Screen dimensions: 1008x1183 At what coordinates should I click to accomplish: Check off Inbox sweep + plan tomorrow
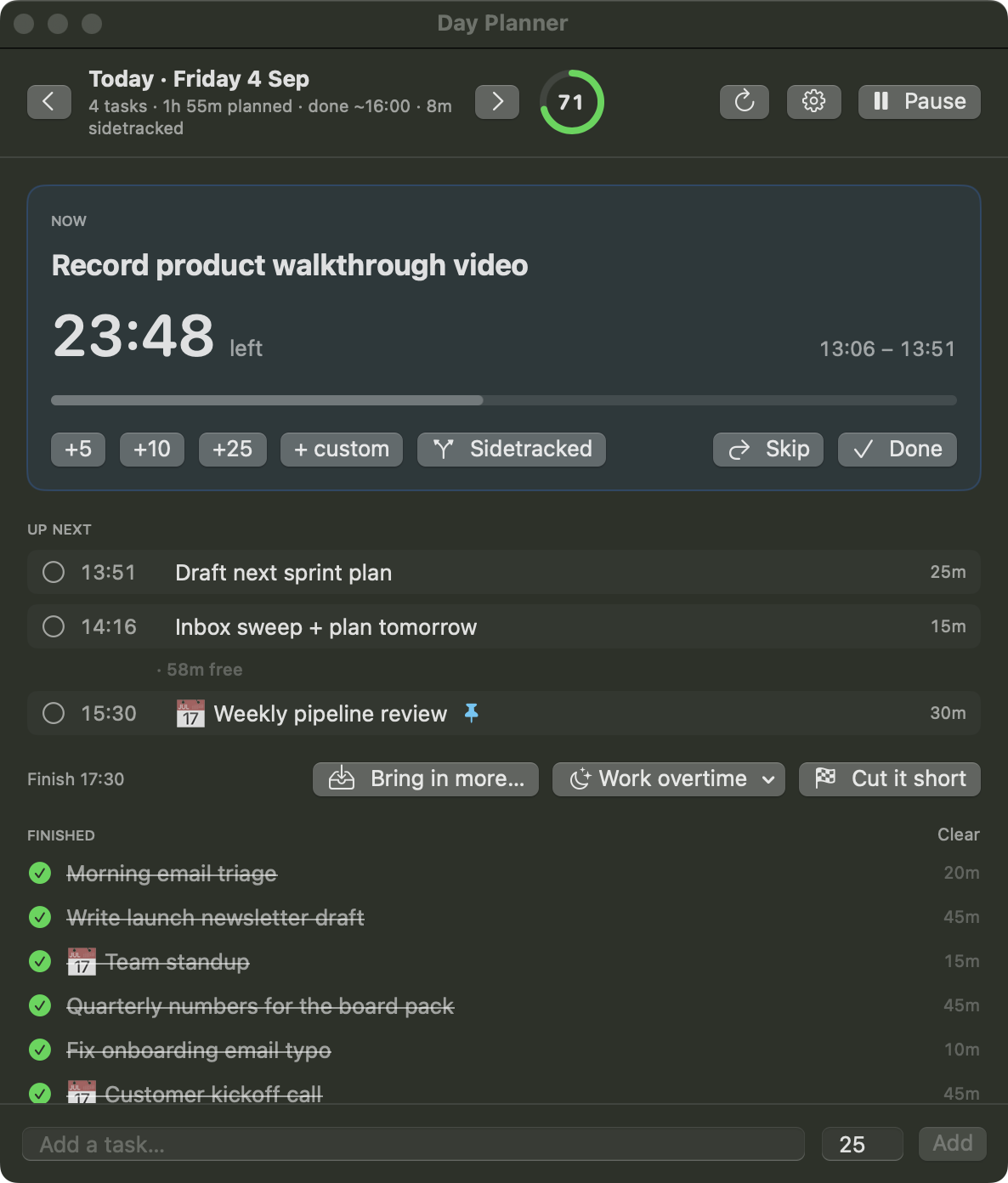tap(54, 626)
